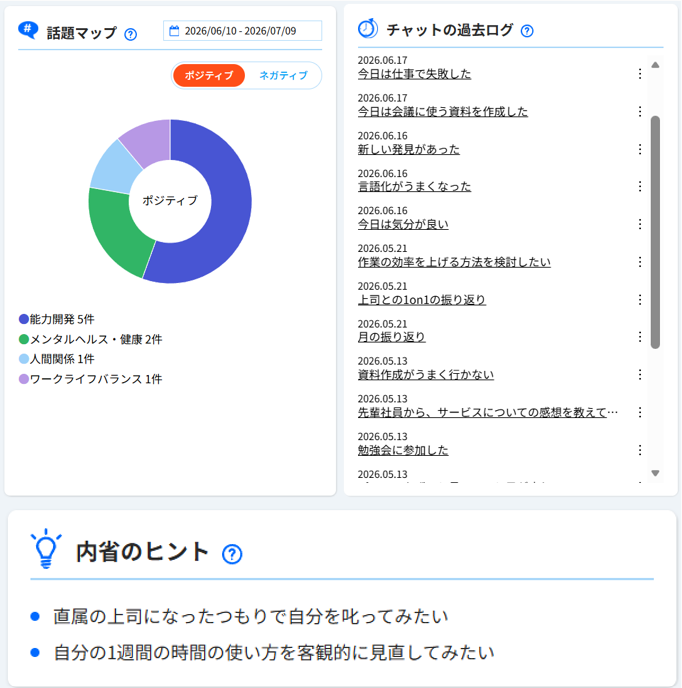Click the hint 直属の上司になったつもりで自分を叱ってみたい
This screenshot has width=682, height=688.
pyautogui.click(x=251, y=616)
